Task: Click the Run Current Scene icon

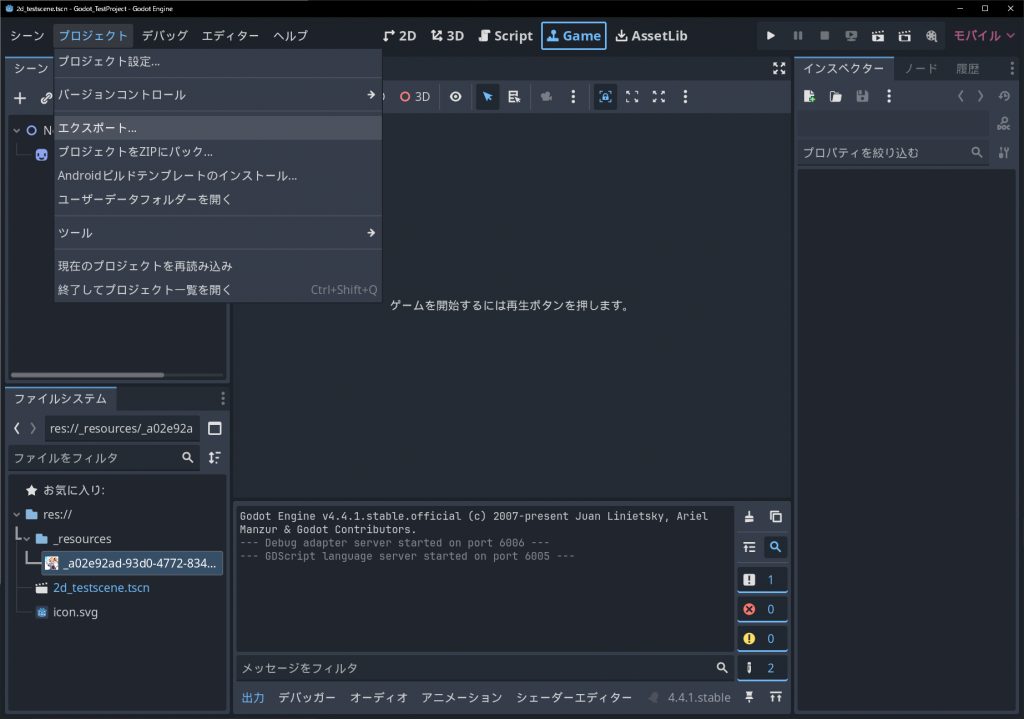Action: pyautogui.click(x=878, y=36)
